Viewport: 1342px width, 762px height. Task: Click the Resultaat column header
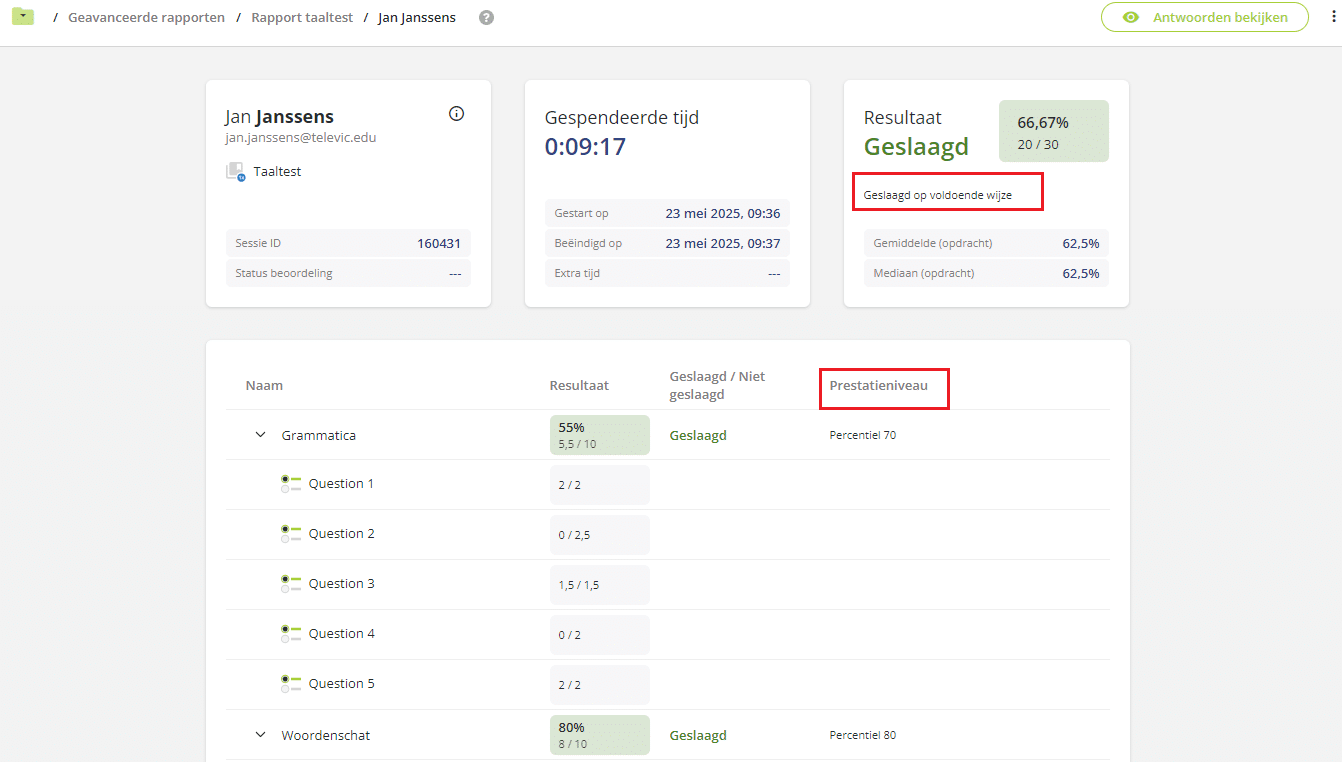pyautogui.click(x=579, y=385)
